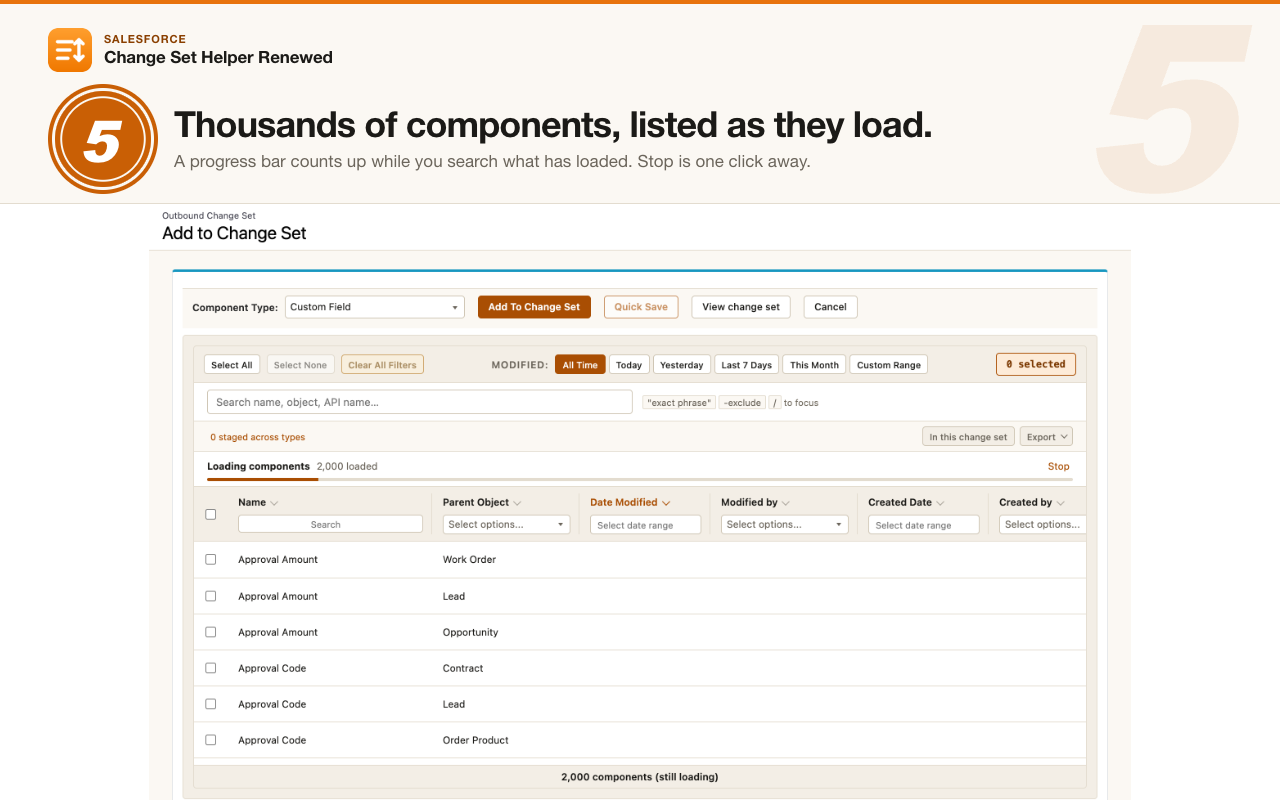
Task: Click the Change Set Helper Renewed logo icon
Action: point(70,50)
